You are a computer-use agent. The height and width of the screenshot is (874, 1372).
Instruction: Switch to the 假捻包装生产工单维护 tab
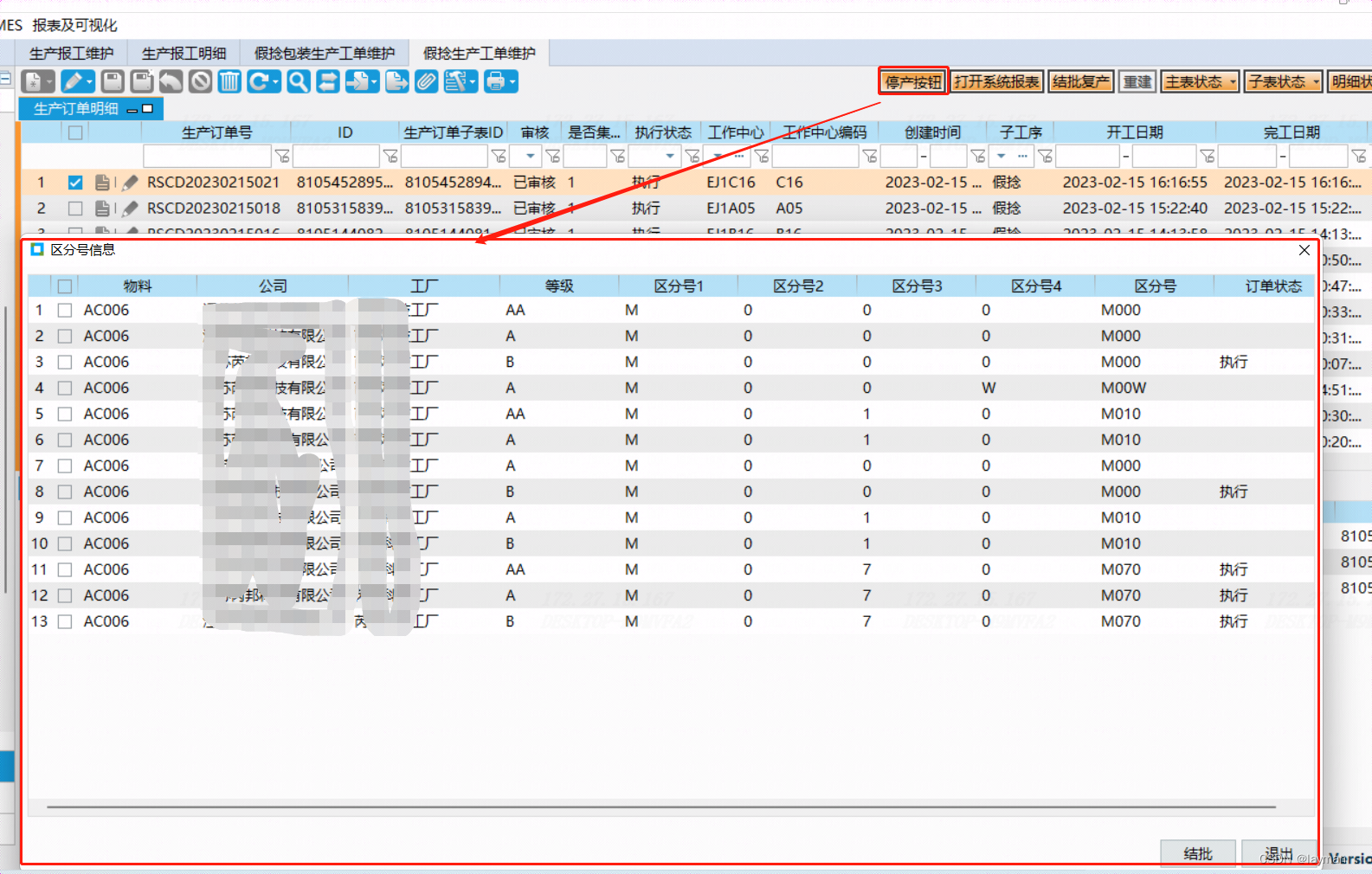coord(325,54)
